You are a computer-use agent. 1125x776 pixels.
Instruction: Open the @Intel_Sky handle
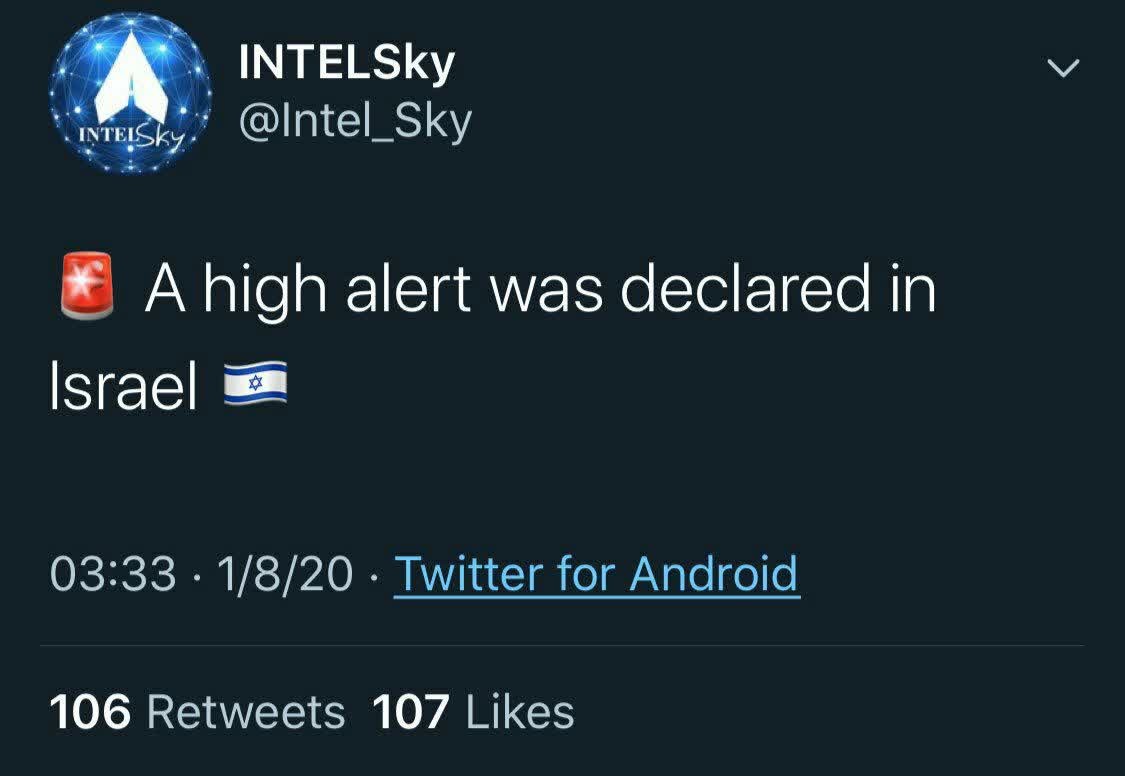pos(355,121)
